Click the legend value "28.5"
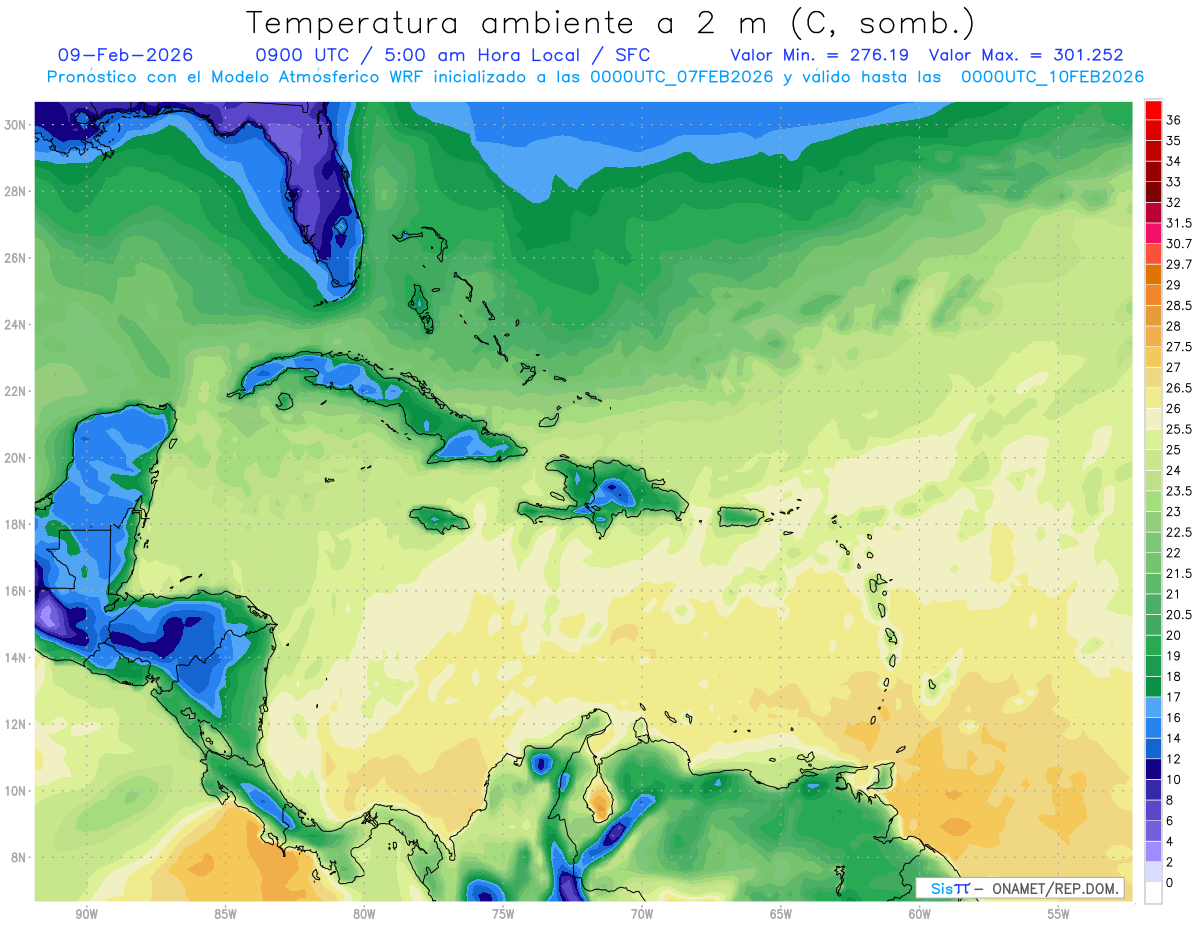This screenshot has width=1200, height=927. 1179,305
